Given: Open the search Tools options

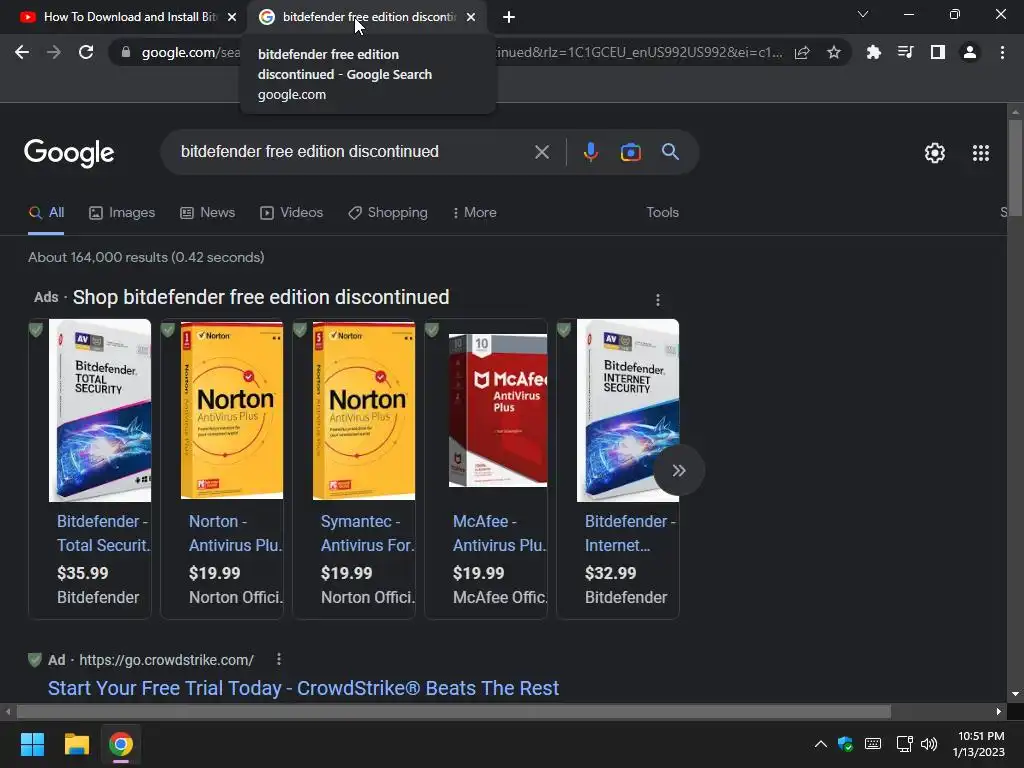Looking at the screenshot, I should pos(662,212).
